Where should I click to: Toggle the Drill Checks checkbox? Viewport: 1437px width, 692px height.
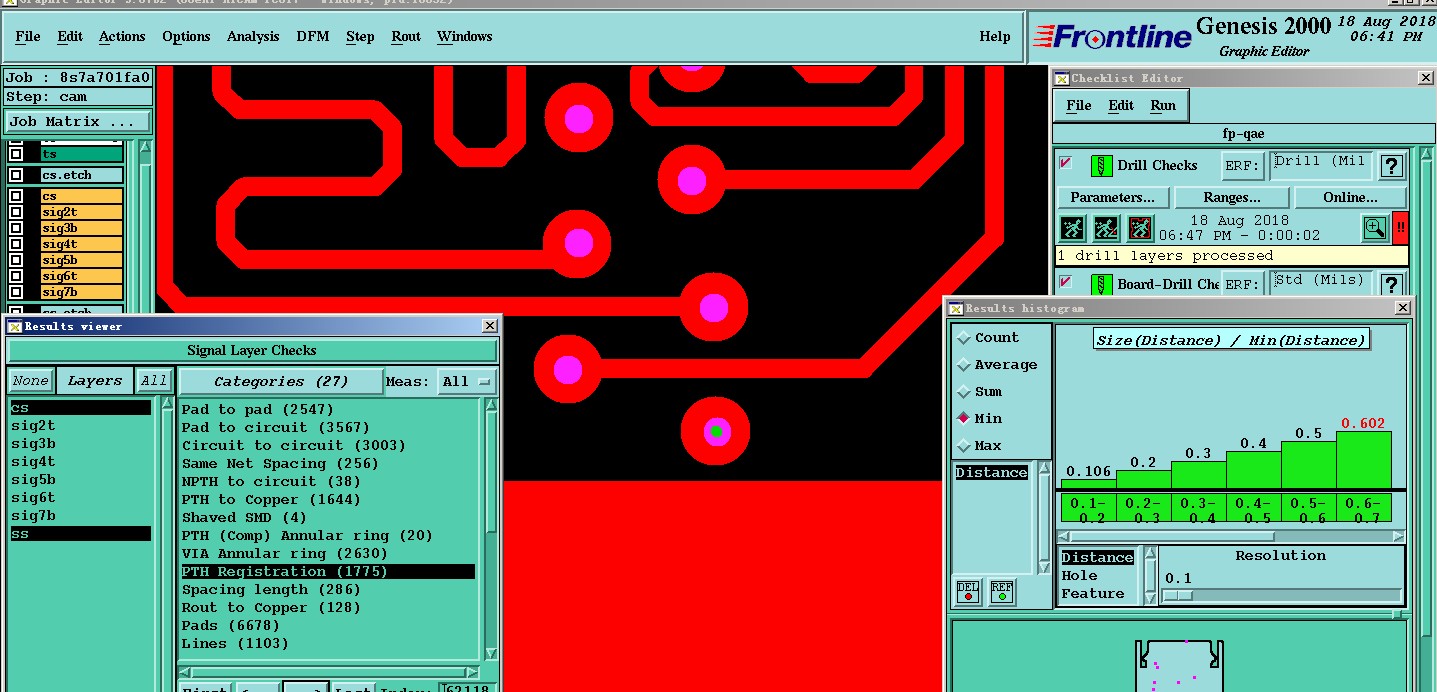coord(1066,163)
